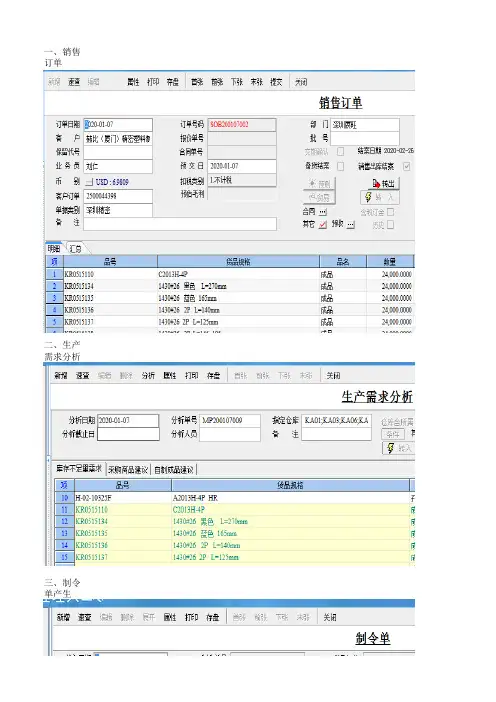The height and width of the screenshot is (702, 496).
Task: Focus 分析人员 field
Action: tap(230, 434)
